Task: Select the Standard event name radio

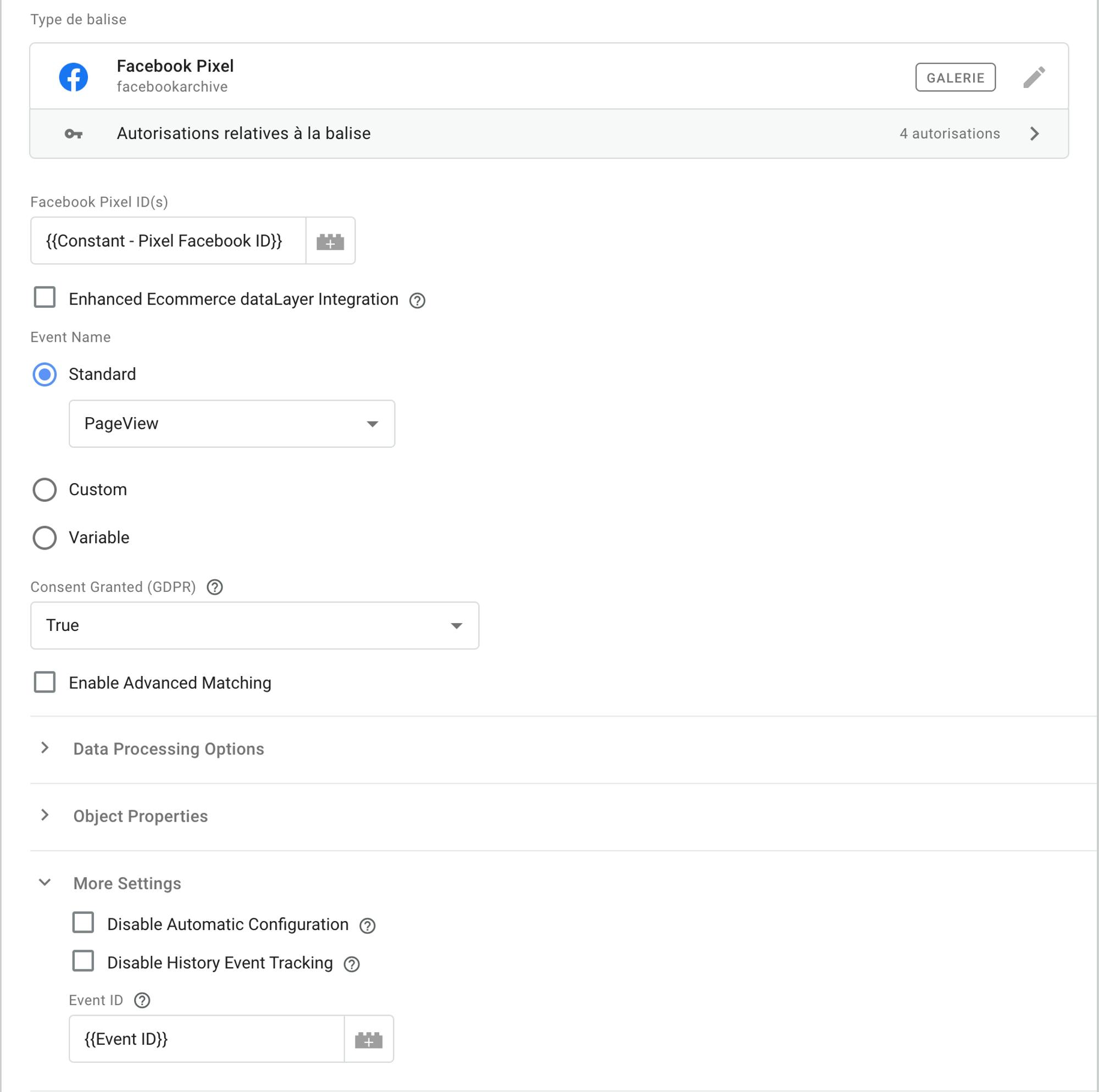Action: tap(45, 374)
